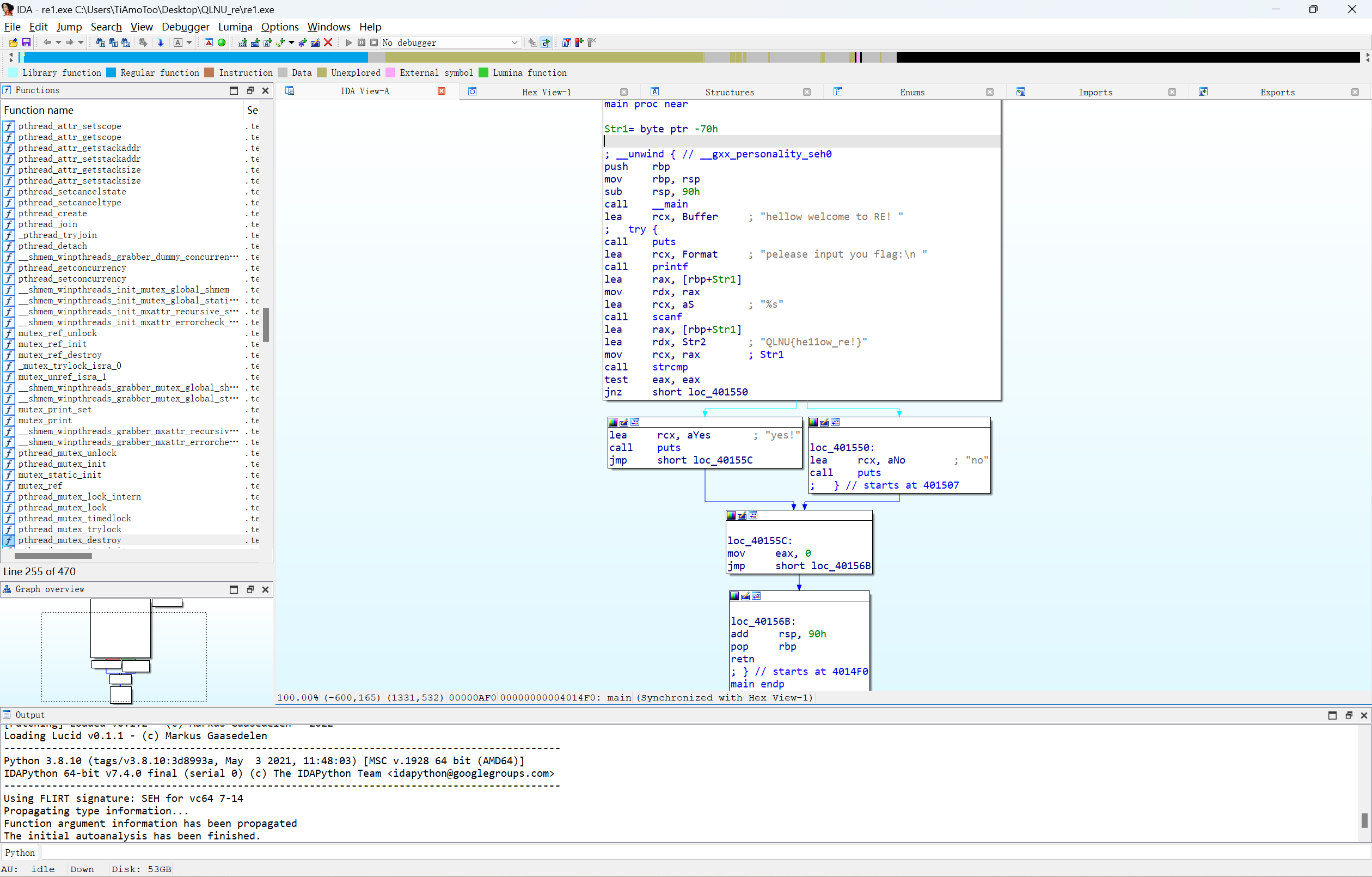Click the red warning triangle icon
The height and width of the screenshot is (877, 1372).
pos(209,42)
